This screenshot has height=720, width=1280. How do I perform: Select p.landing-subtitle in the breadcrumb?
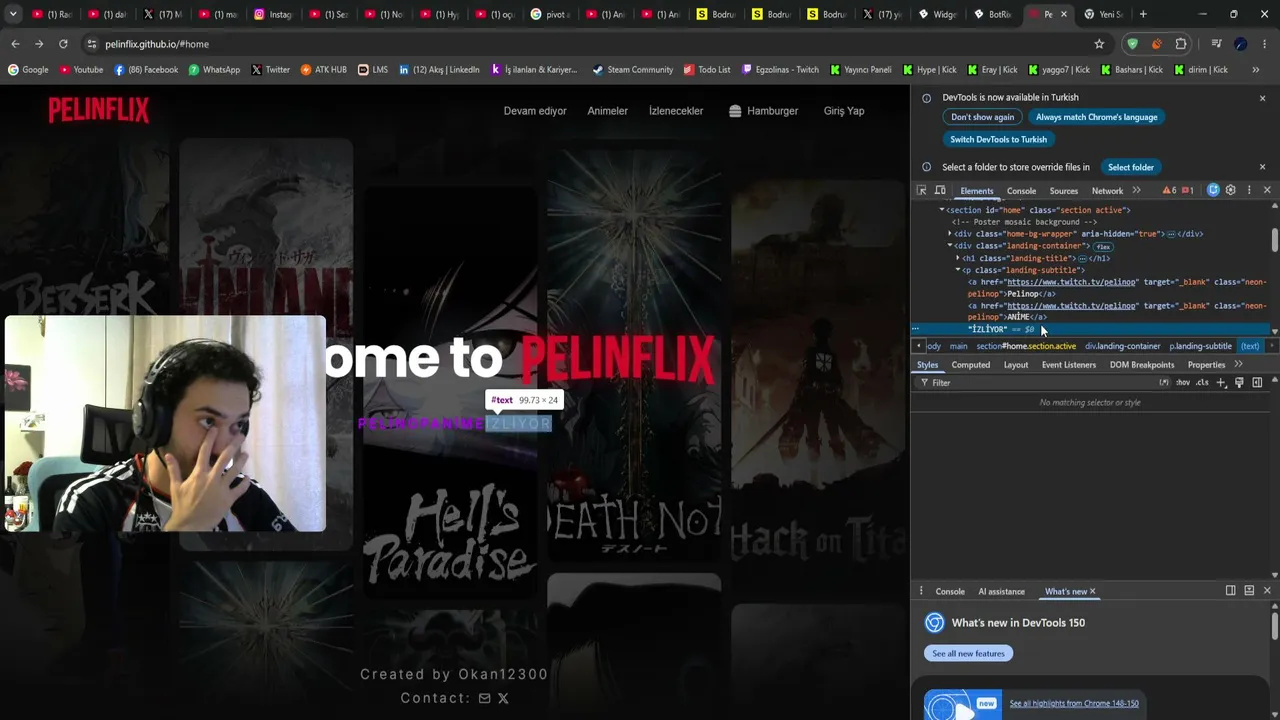coord(1200,346)
